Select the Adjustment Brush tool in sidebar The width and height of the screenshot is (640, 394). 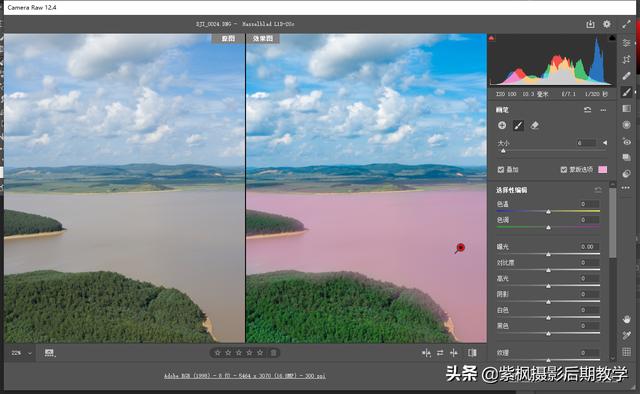(627, 92)
